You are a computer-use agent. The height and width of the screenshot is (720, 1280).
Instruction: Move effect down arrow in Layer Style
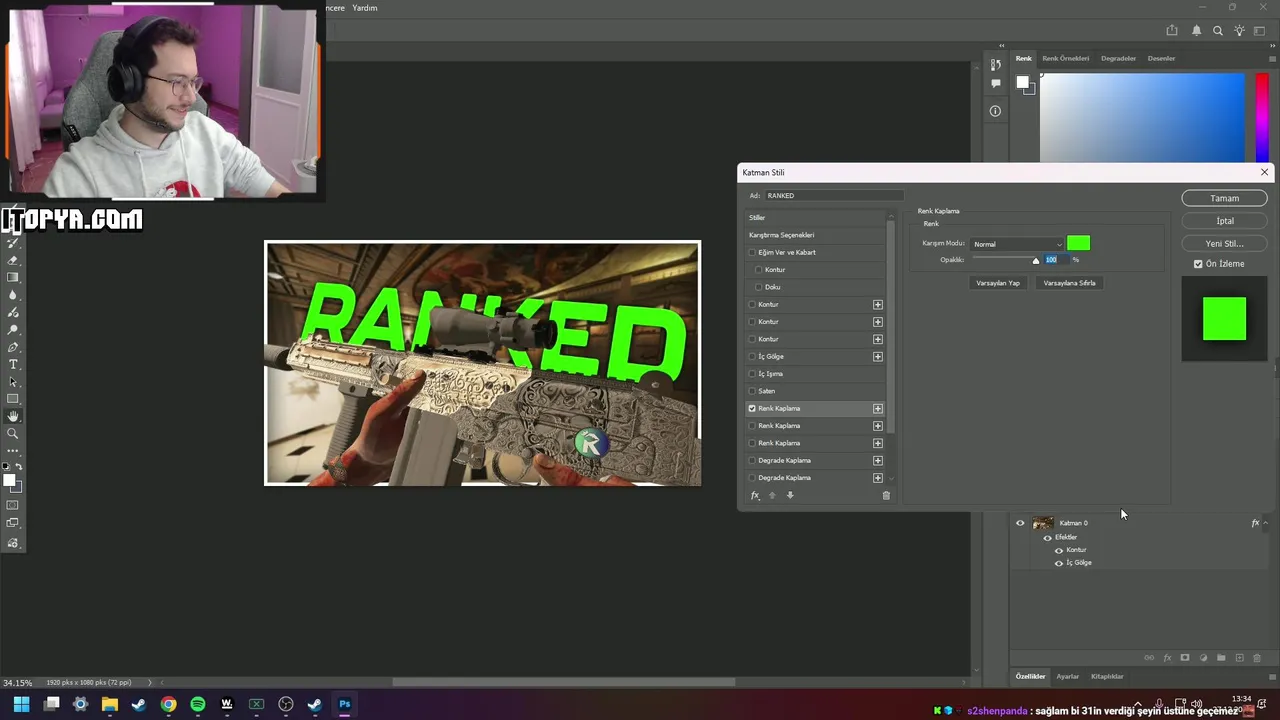click(790, 495)
